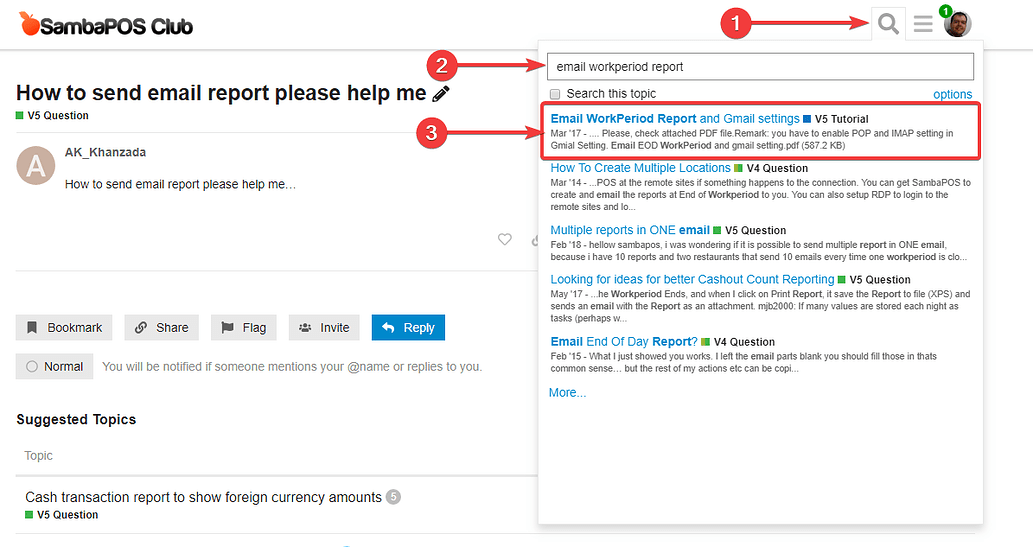Click the V5 Tutorial category label
Viewport: 1033px width, 547px height.
point(836,119)
